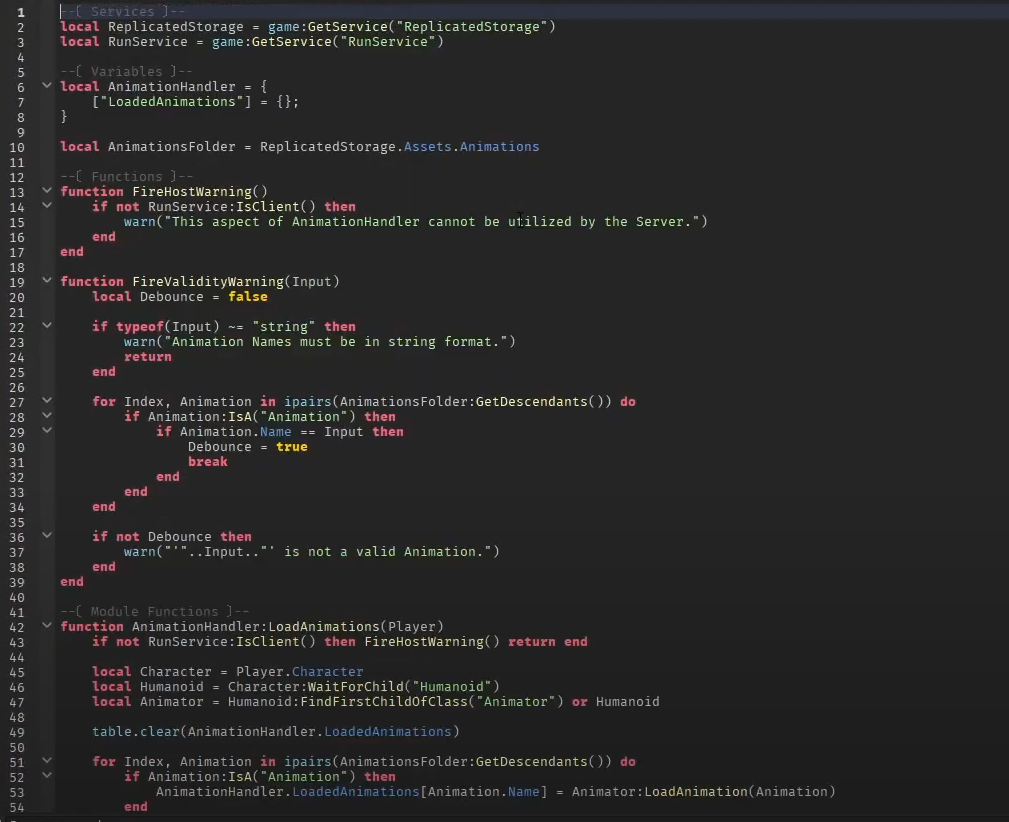Fold the FireValidityWarning function
Screen dimensions: 1009x822
tap(46, 281)
